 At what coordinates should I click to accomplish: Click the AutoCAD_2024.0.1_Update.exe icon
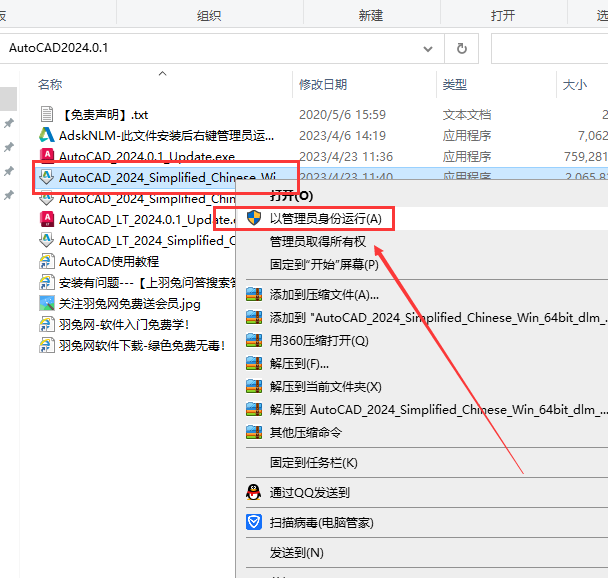[x=47, y=156]
